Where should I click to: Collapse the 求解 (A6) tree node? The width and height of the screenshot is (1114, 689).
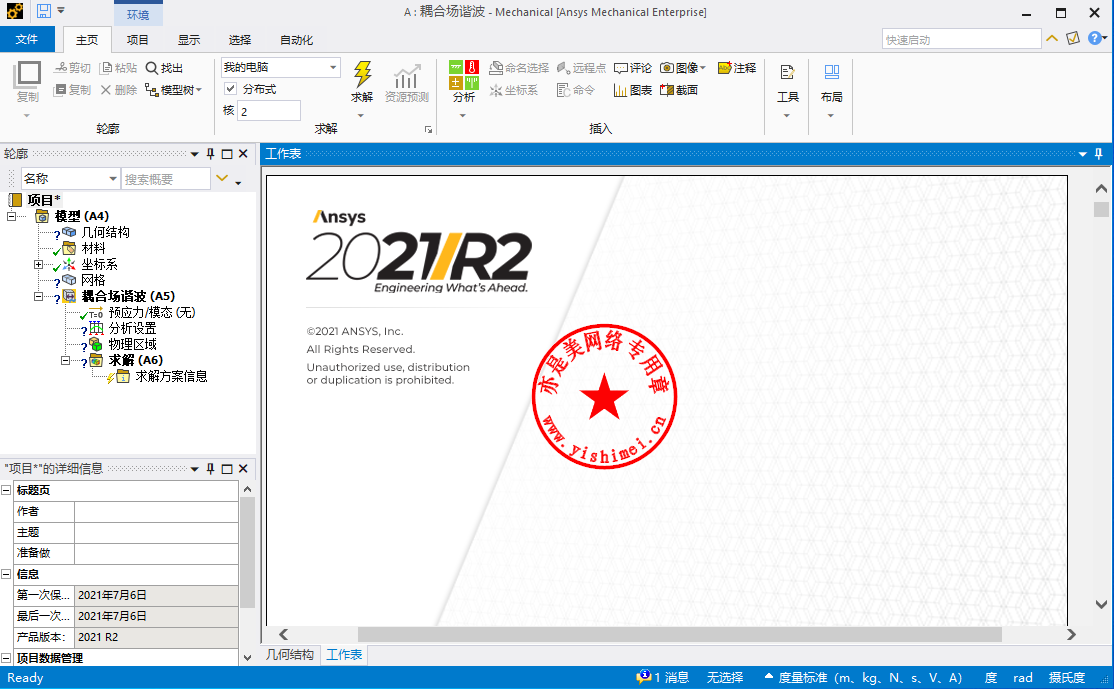(65, 360)
